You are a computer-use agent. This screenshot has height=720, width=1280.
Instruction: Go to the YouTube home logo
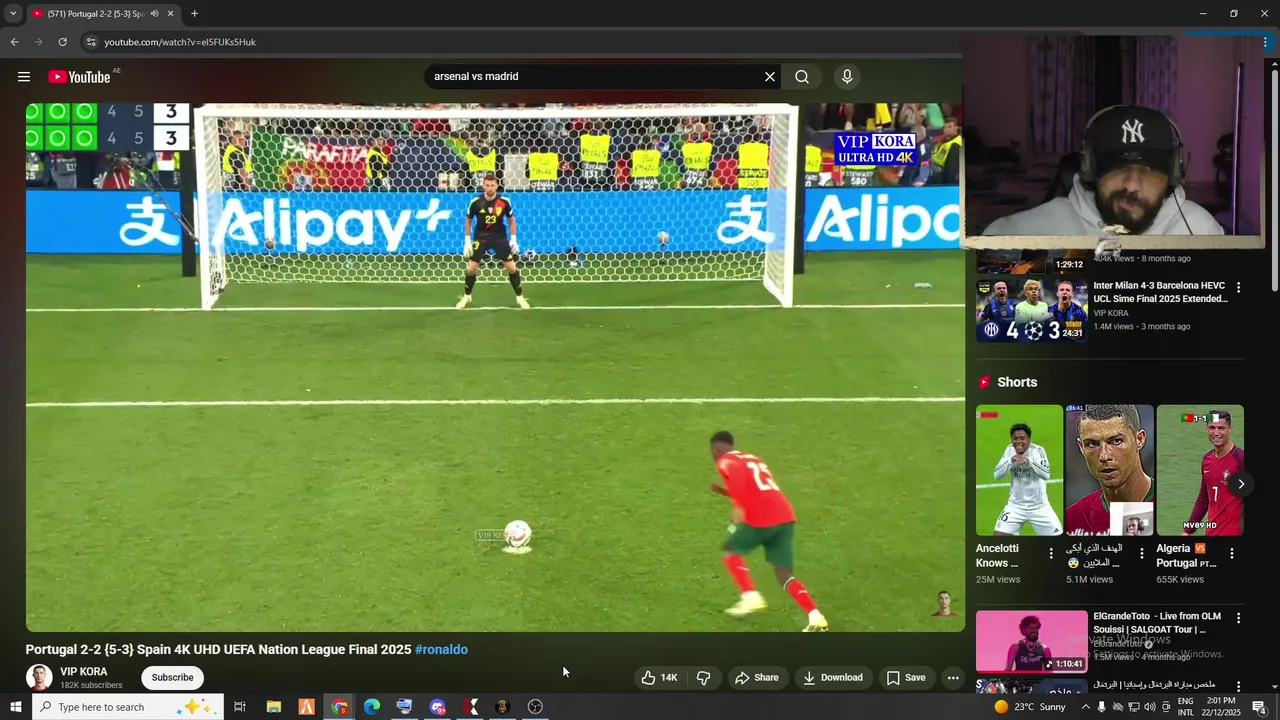click(79, 77)
